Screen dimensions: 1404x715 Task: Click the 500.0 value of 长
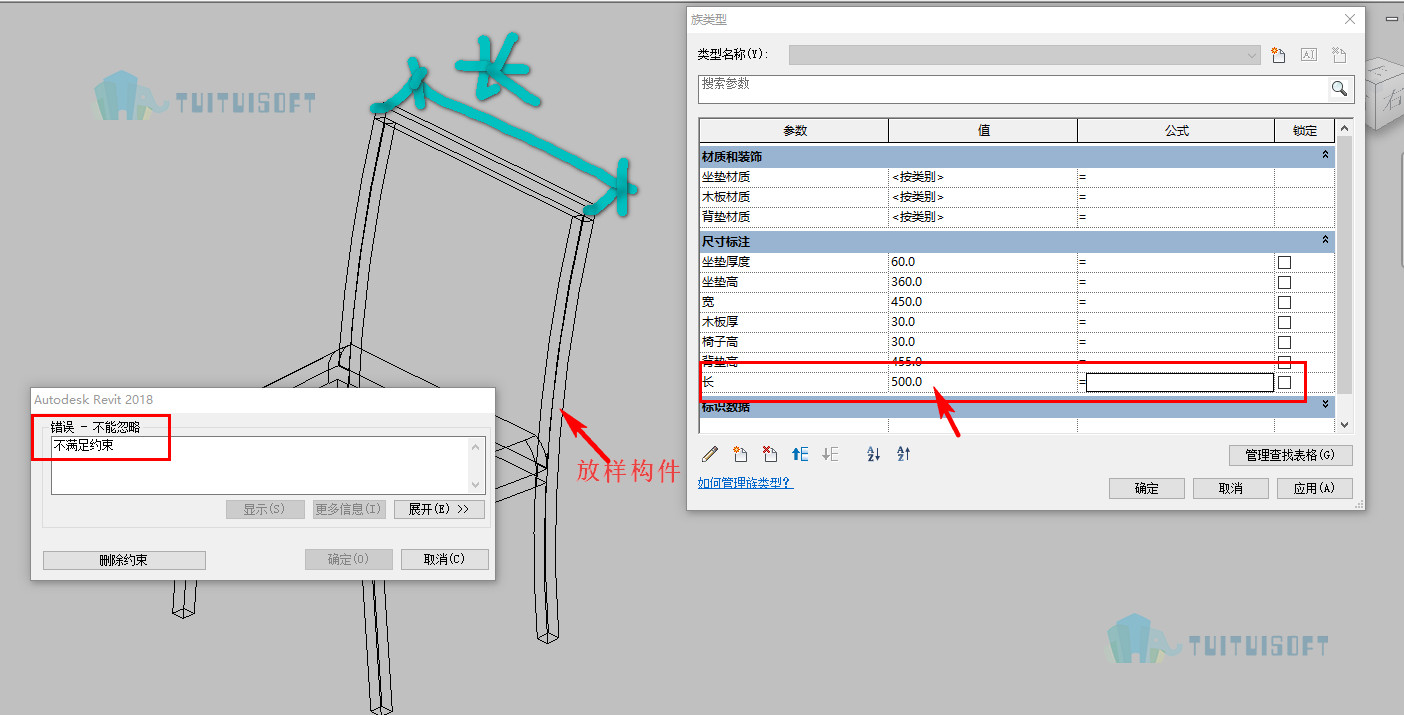(906, 382)
